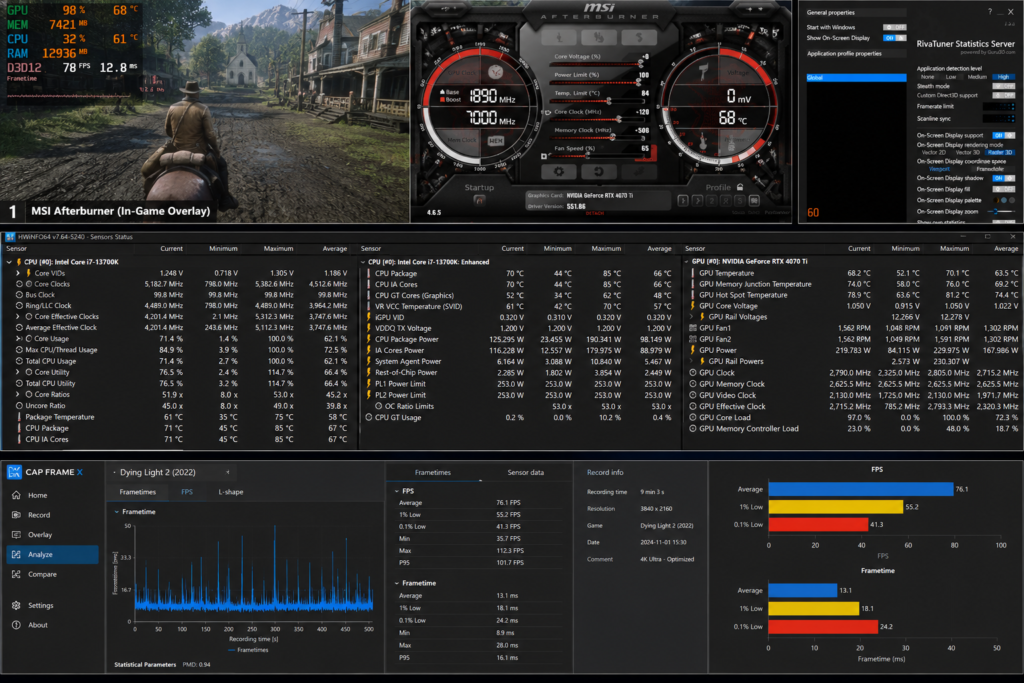Image resolution: width=1024 pixels, height=683 pixels.
Task: Adjust On-Screen Display zoom slider
Action: click(1000, 212)
